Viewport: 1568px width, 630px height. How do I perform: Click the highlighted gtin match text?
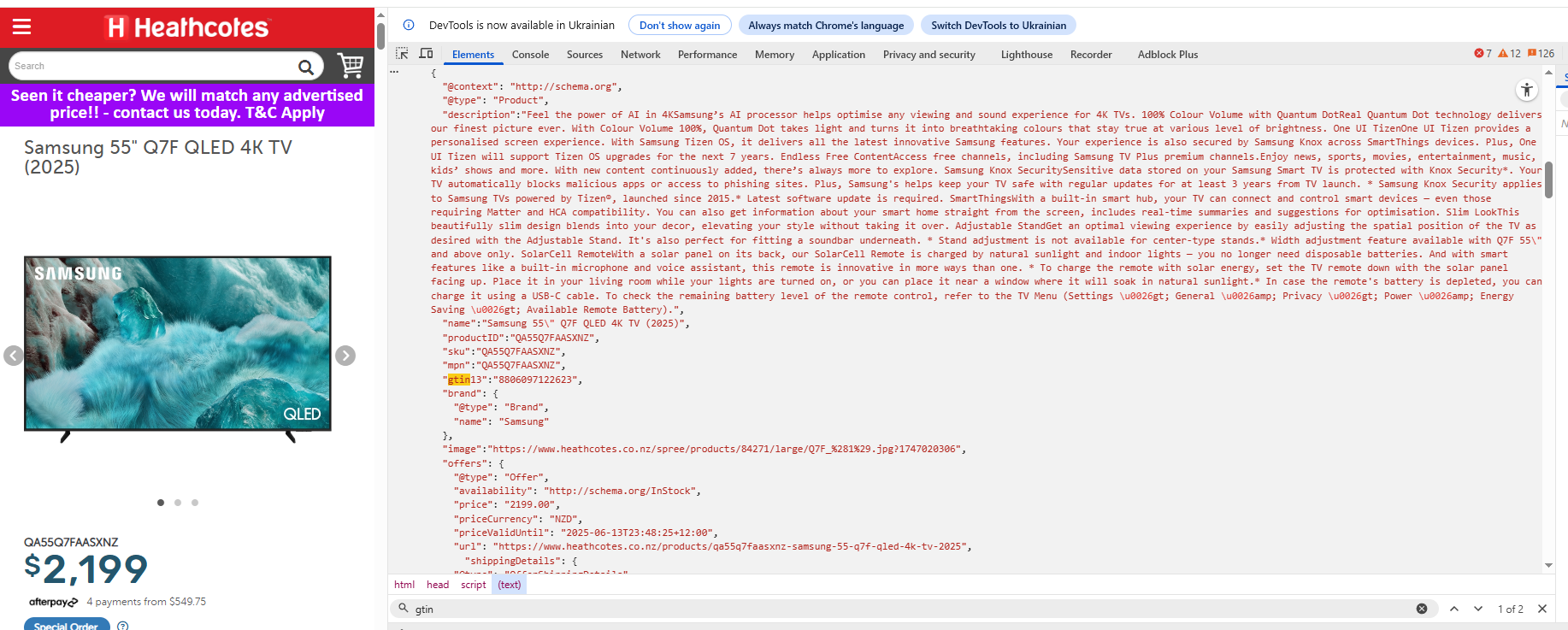coord(459,380)
